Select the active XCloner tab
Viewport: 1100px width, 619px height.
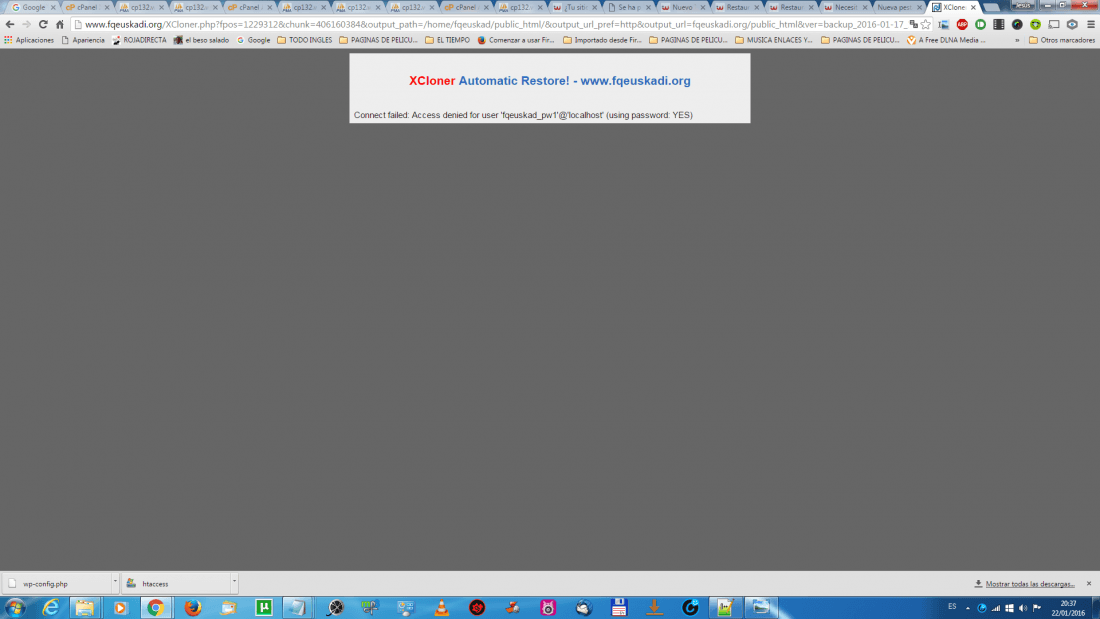[x=952, y=7]
